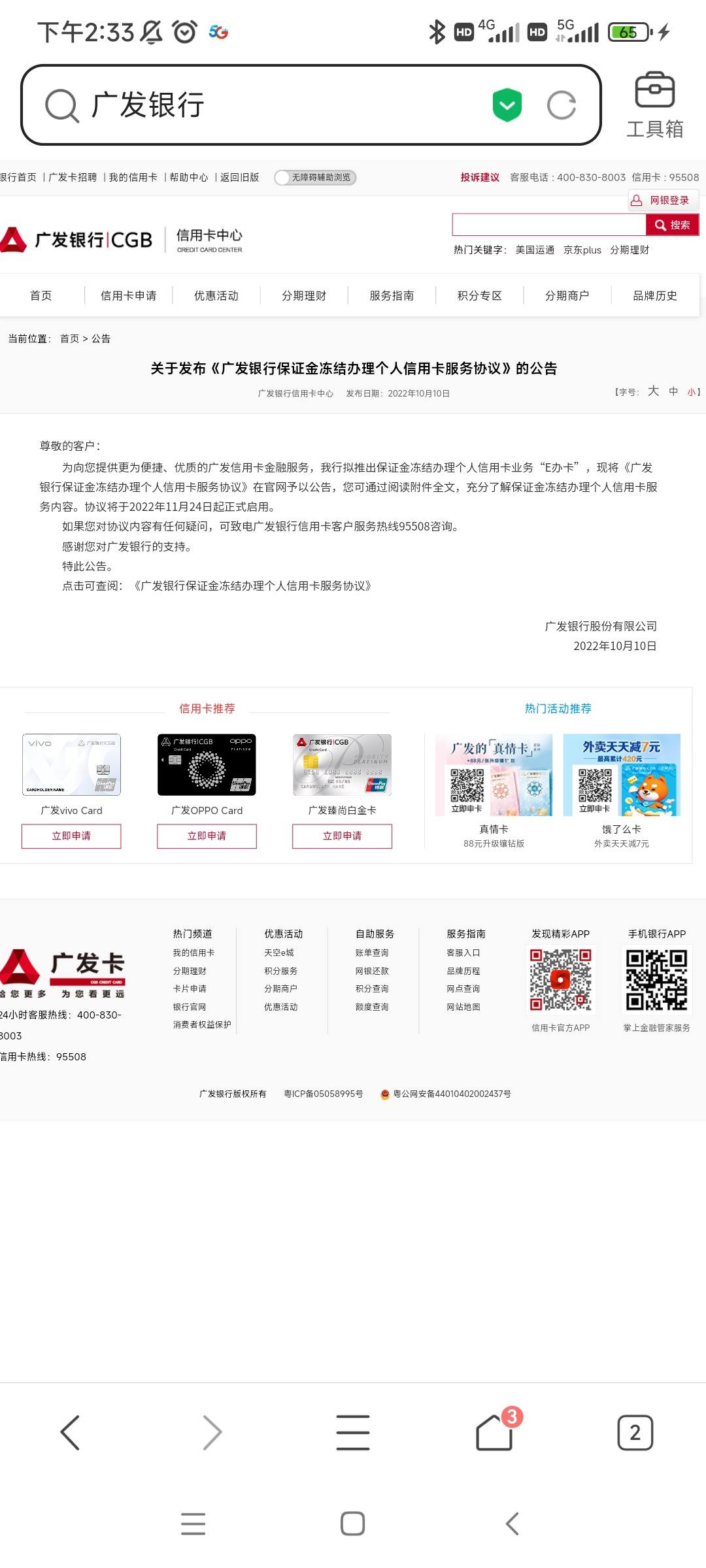Reload the page with the refresh icon
706x1568 pixels.
562,105
